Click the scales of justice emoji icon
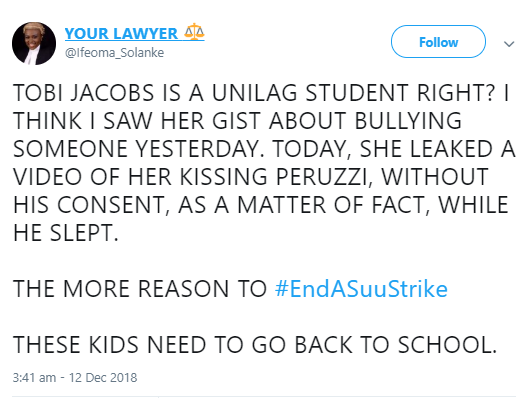The height and width of the screenshot is (398, 524). pos(194,32)
